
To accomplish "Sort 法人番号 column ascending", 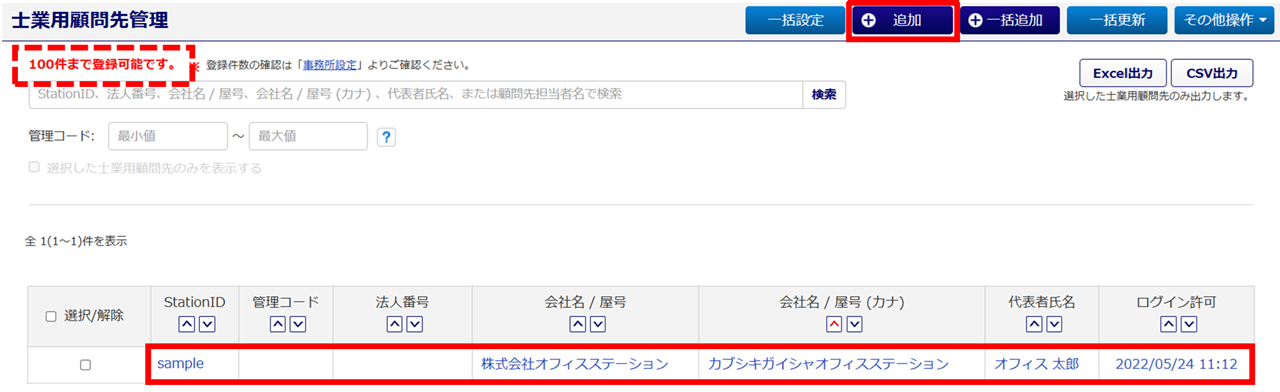I will coord(394,324).
